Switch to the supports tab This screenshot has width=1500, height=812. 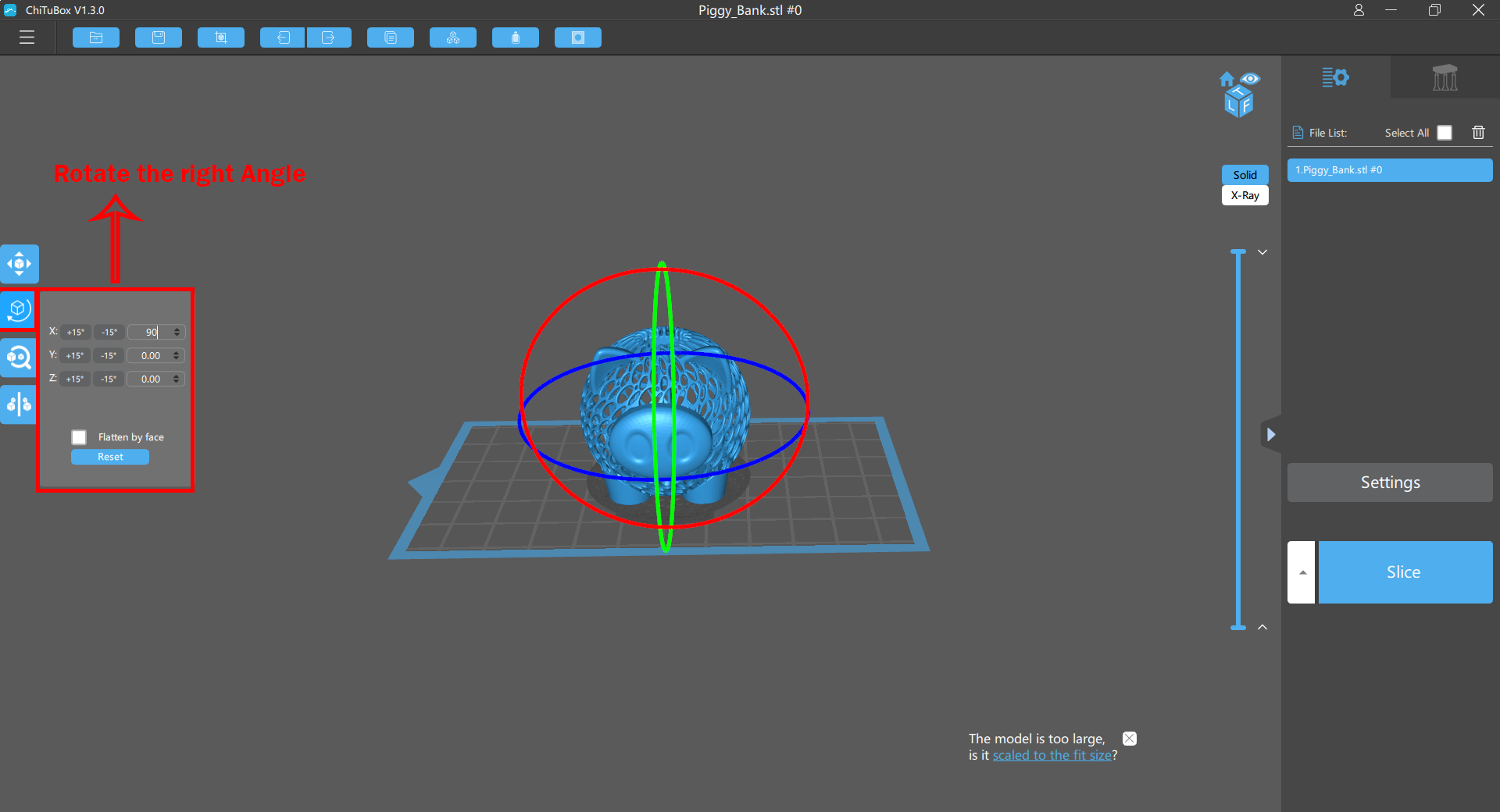click(1445, 77)
